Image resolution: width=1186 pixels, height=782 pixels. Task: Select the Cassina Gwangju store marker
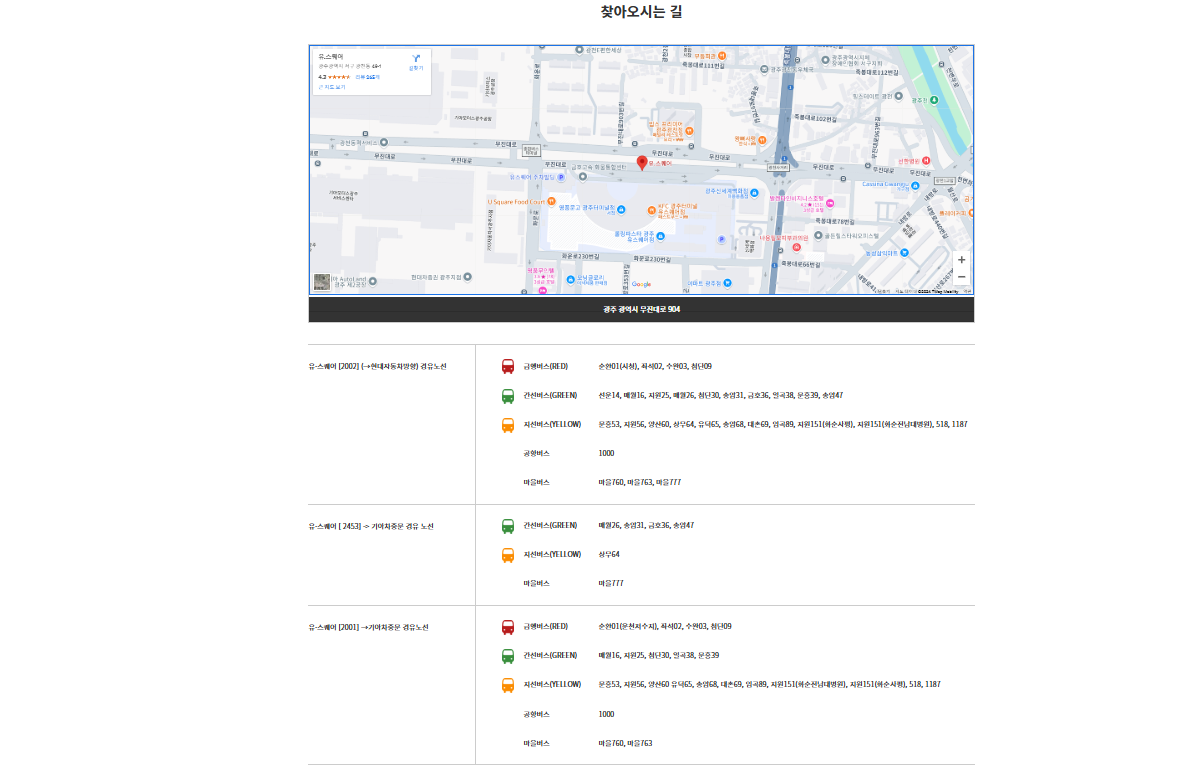915,185
